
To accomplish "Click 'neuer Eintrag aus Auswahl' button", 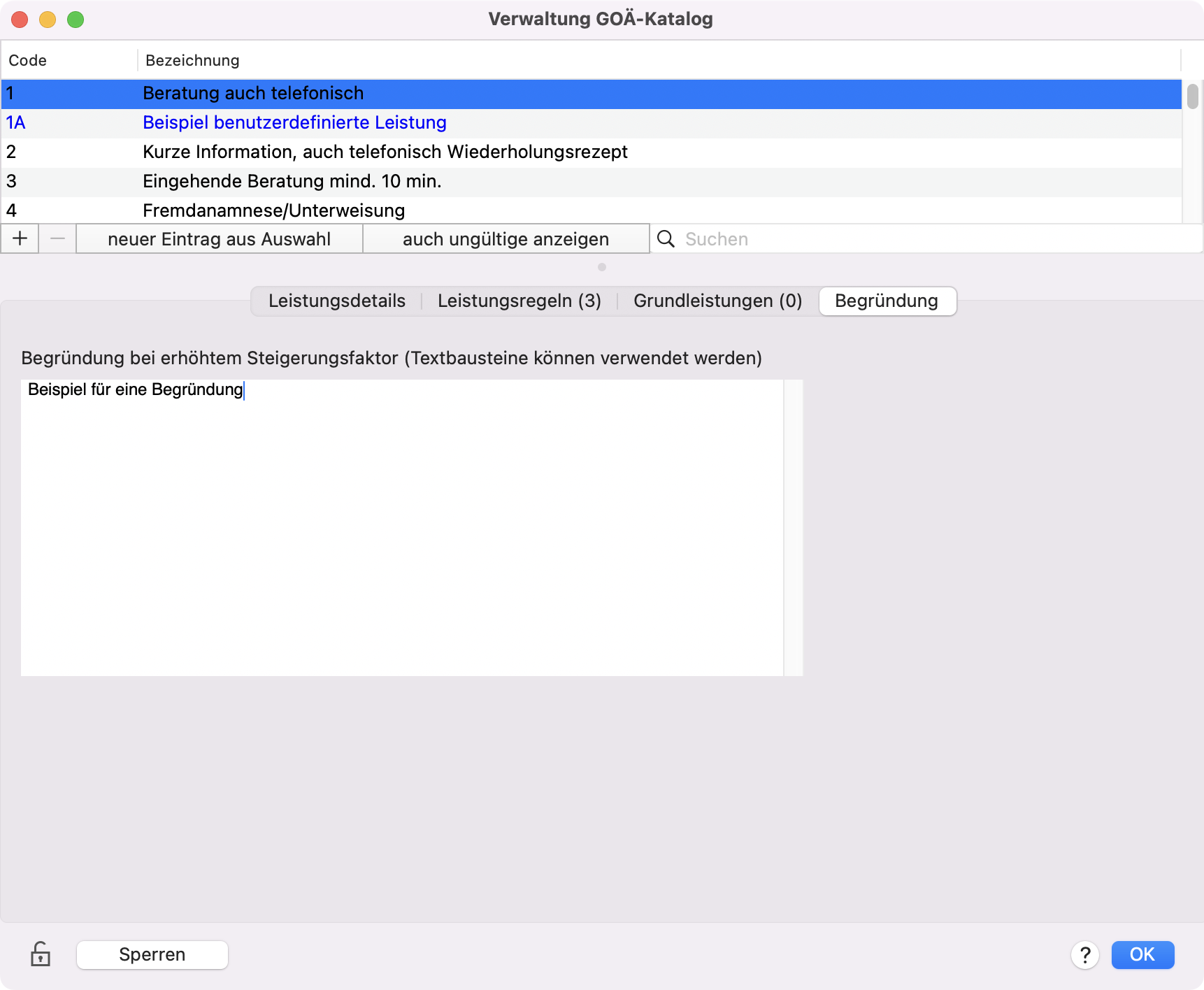I will 220,238.
